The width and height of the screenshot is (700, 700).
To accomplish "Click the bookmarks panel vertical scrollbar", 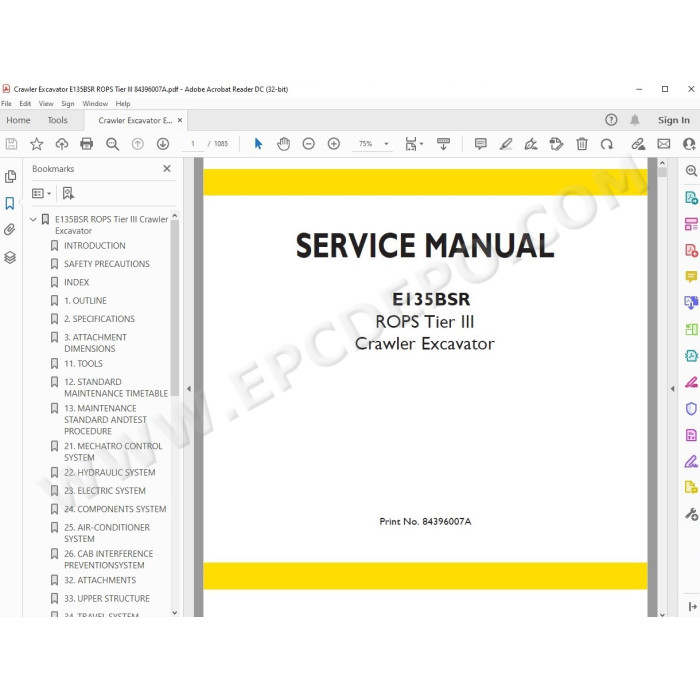I will click(x=175, y=308).
